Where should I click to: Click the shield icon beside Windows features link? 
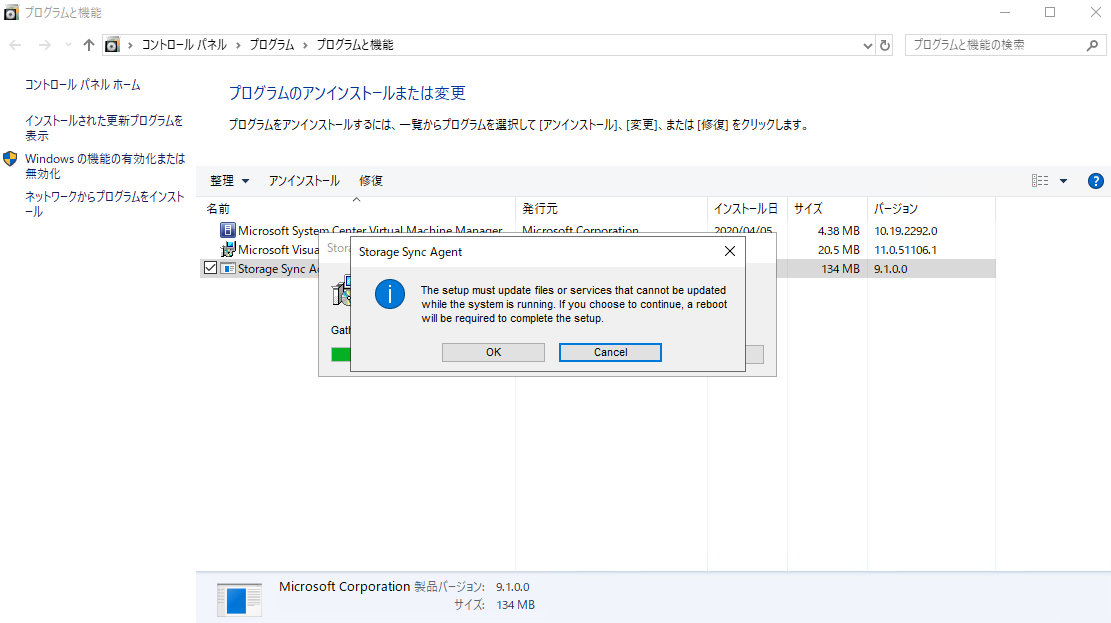pyautogui.click(x=10, y=159)
